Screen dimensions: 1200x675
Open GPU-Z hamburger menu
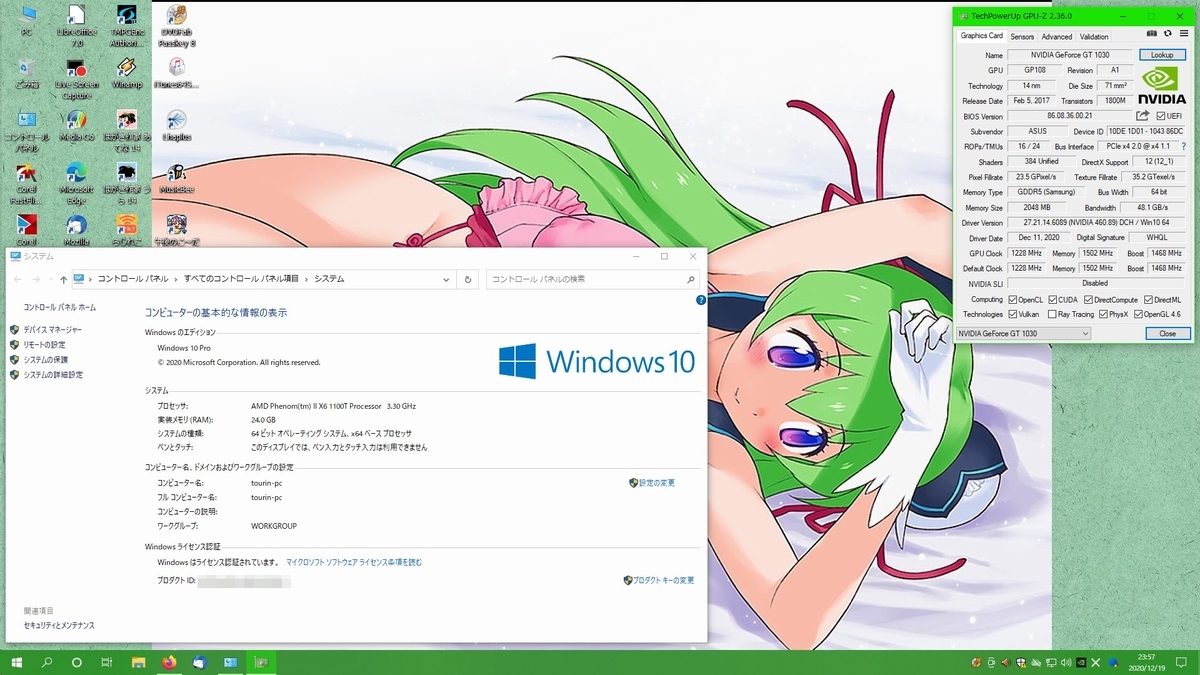tap(1184, 34)
